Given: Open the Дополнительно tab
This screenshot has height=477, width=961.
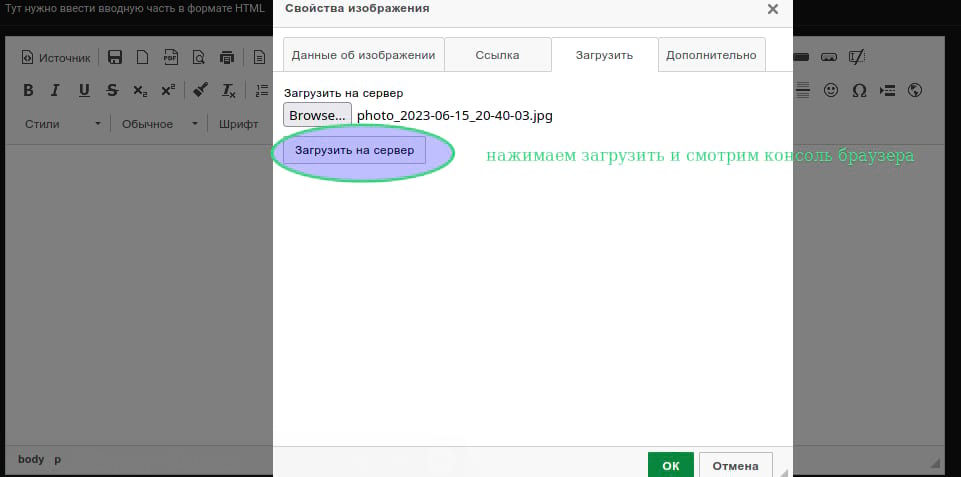Looking at the screenshot, I should coord(712,55).
